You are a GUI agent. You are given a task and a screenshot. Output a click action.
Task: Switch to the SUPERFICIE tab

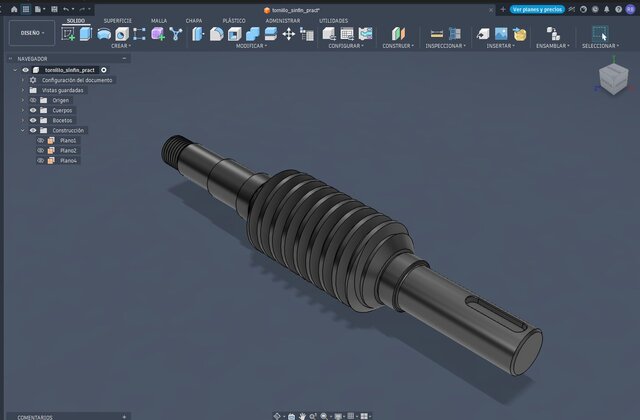pos(118,21)
